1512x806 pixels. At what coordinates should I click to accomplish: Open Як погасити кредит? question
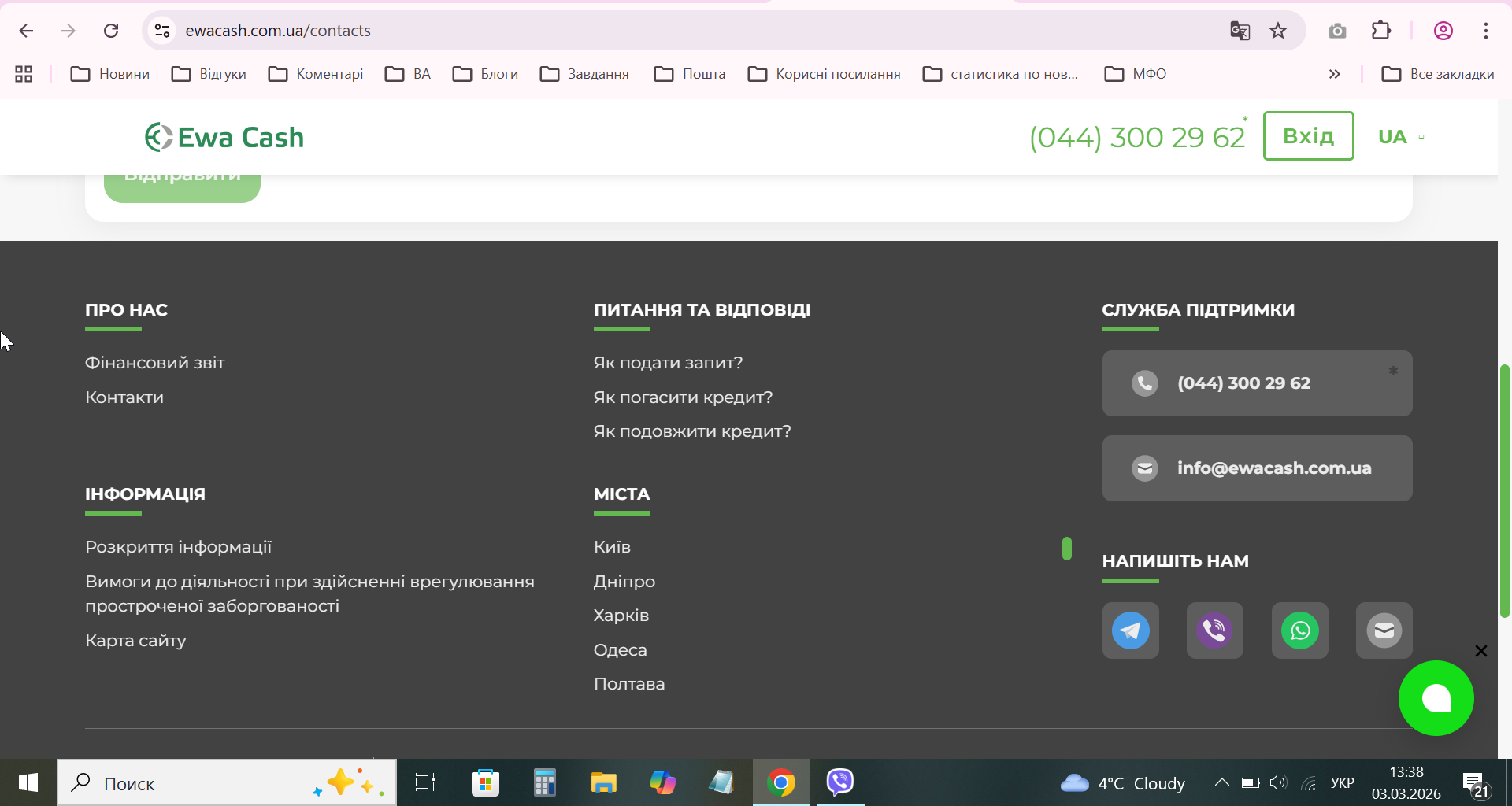(683, 397)
